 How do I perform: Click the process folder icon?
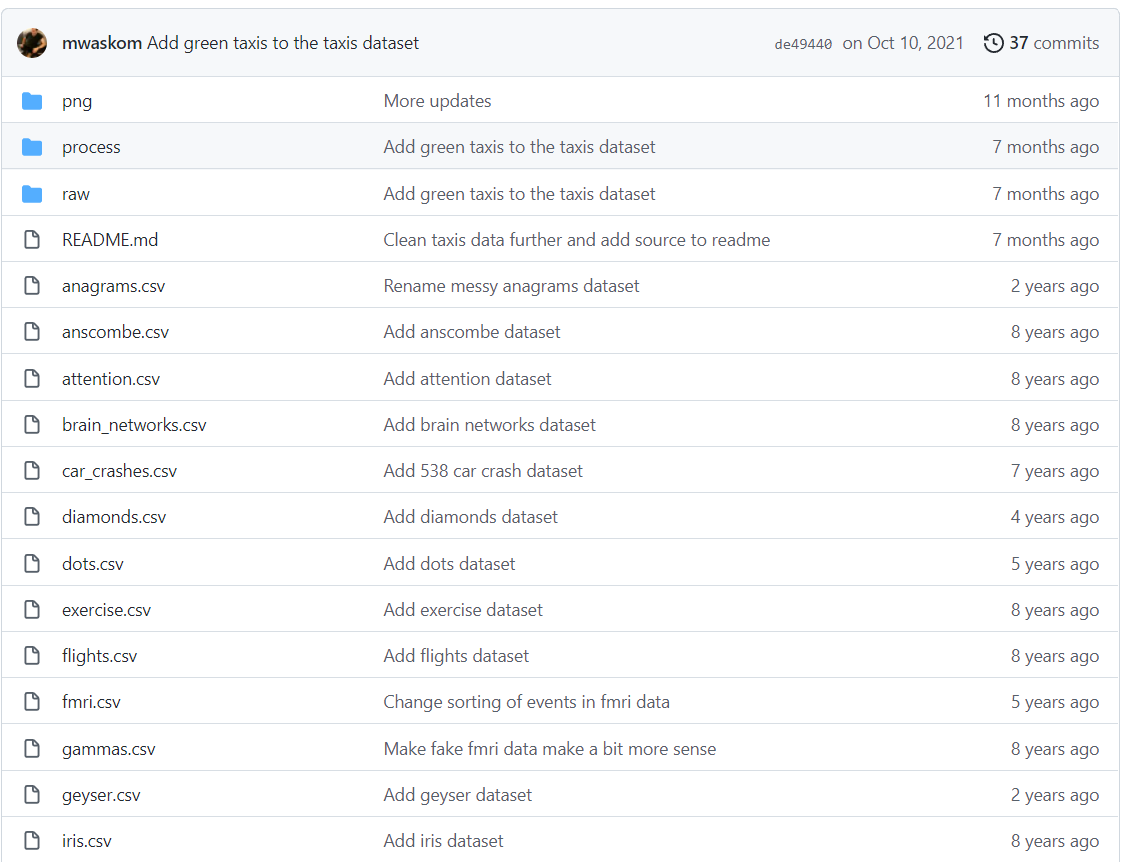(32, 147)
